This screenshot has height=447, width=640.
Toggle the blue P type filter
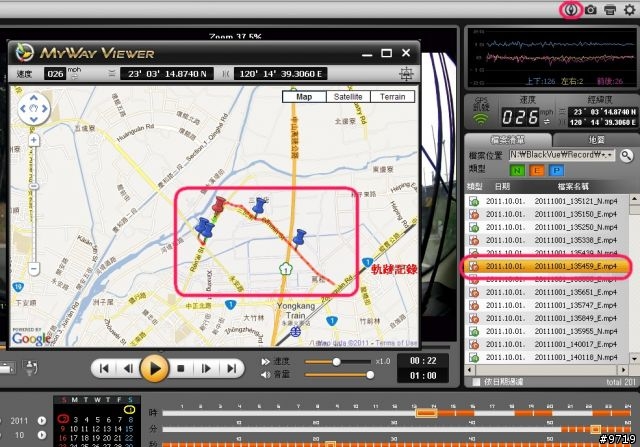tap(556, 170)
